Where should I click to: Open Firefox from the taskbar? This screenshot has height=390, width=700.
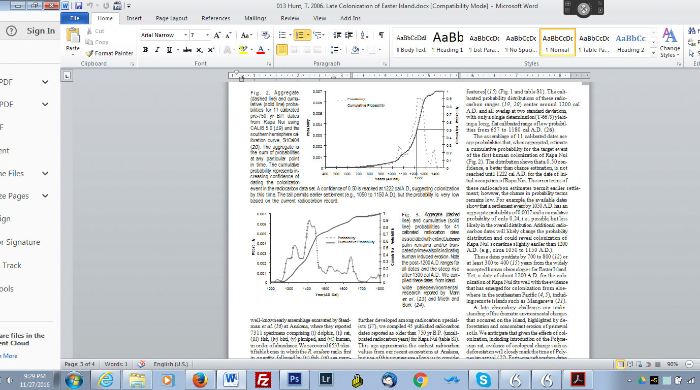pos(200,380)
